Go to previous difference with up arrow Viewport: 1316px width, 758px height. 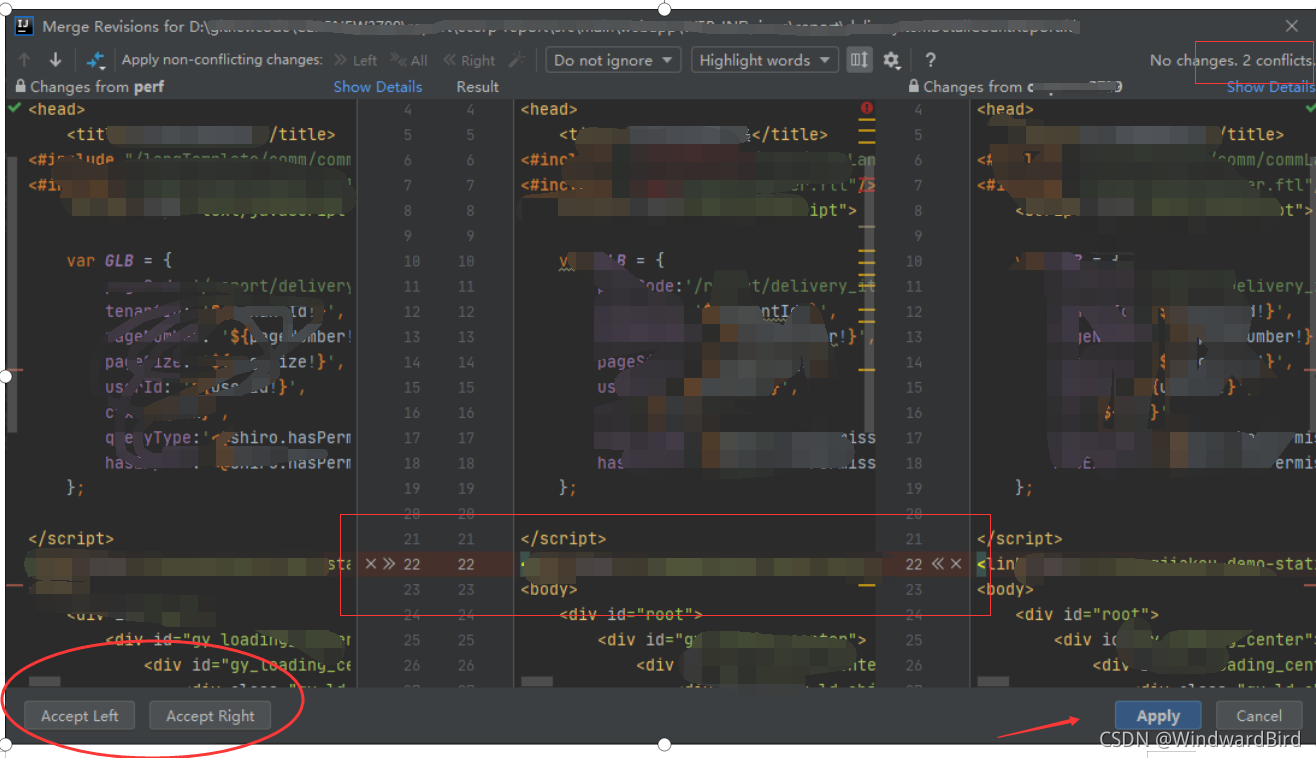(x=25, y=60)
